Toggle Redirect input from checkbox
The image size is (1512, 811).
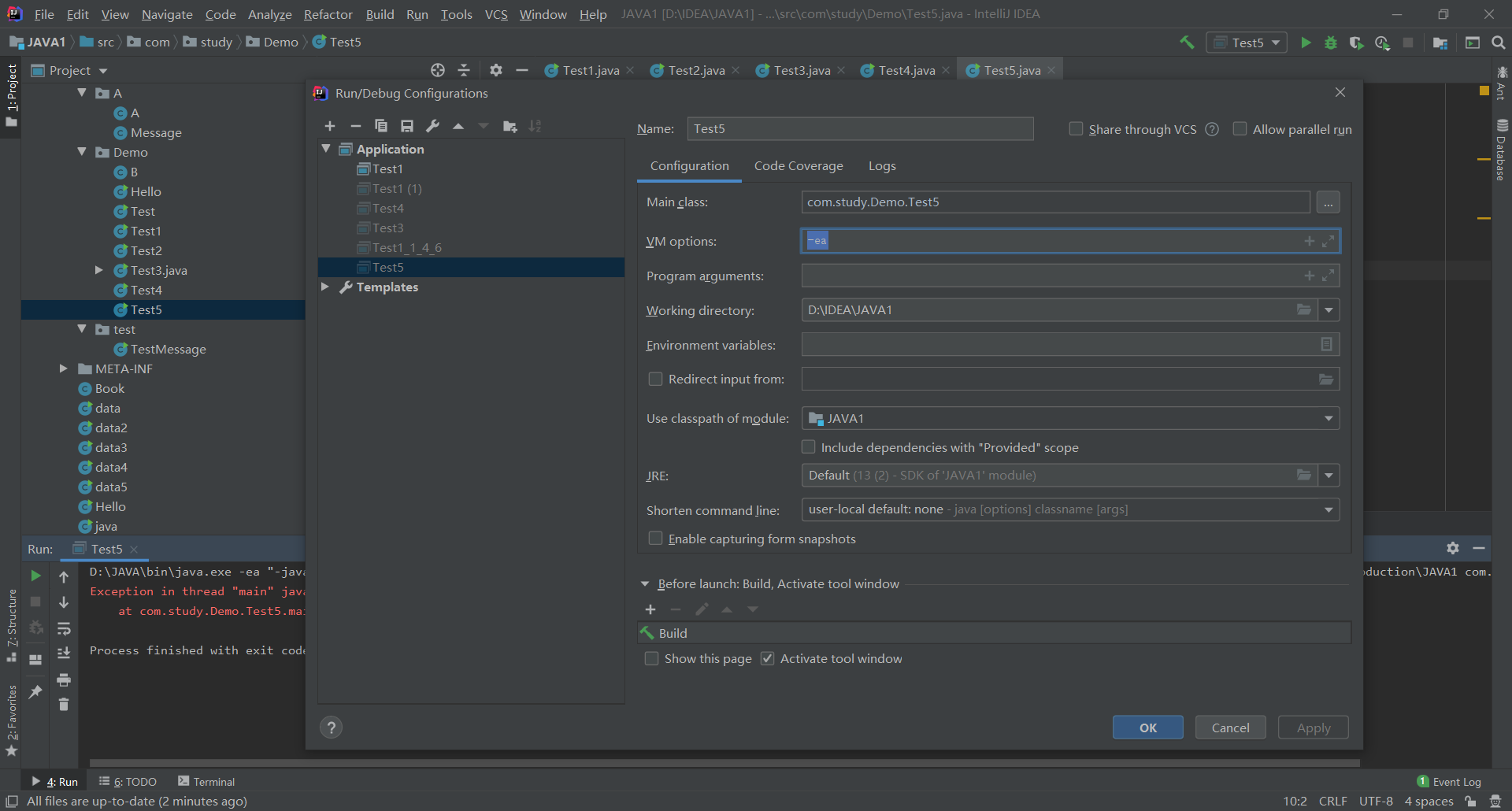(x=655, y=379)
